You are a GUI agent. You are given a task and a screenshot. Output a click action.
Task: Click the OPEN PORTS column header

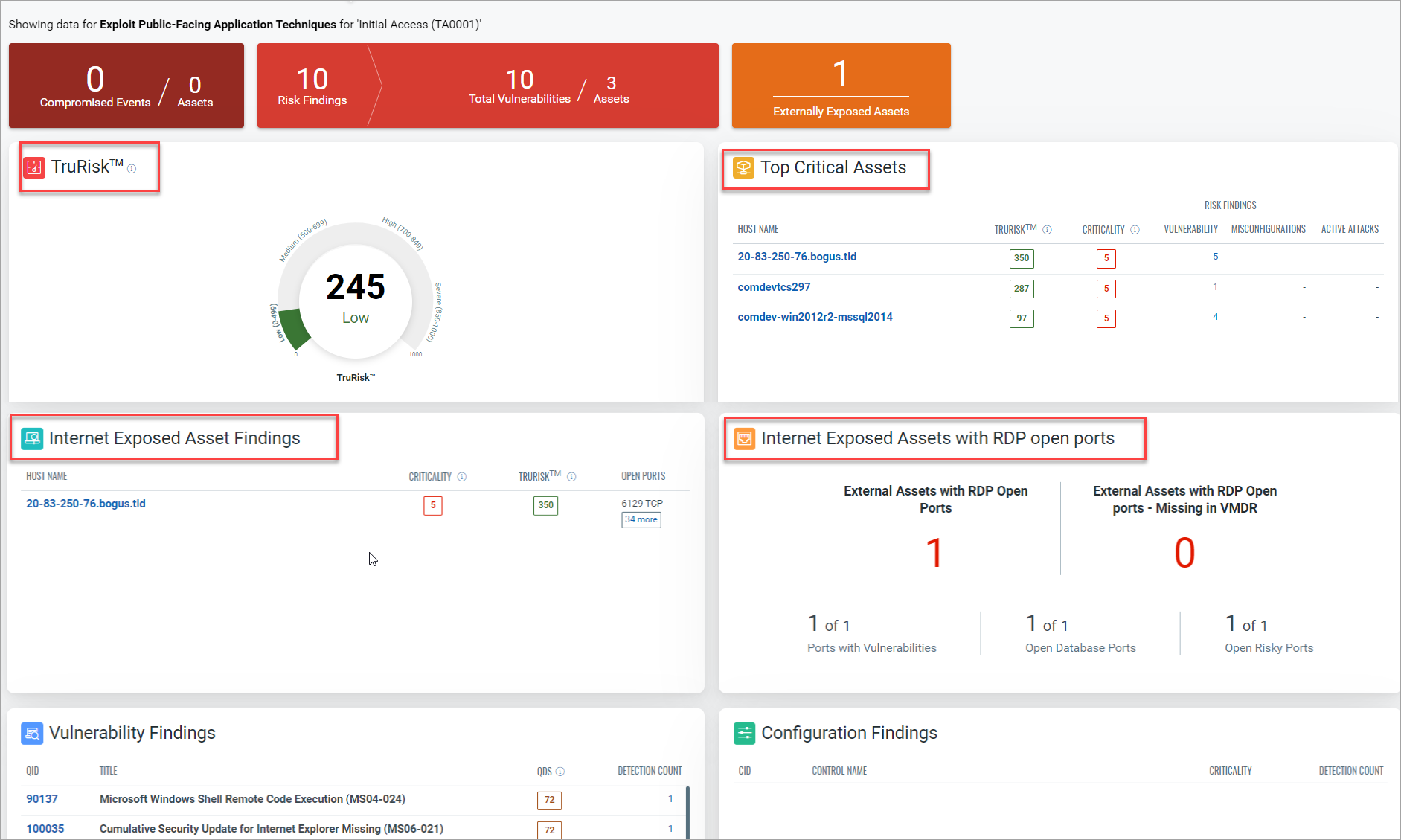pos(643,476)
